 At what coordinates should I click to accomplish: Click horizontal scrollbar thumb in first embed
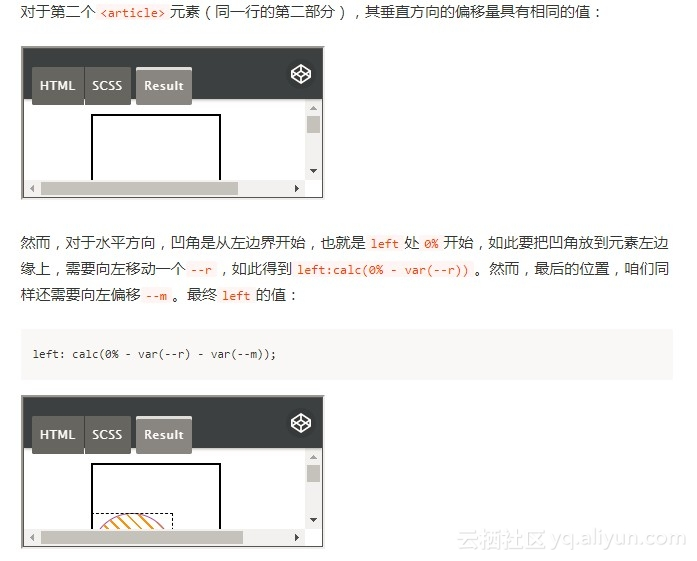pos(139,188)
